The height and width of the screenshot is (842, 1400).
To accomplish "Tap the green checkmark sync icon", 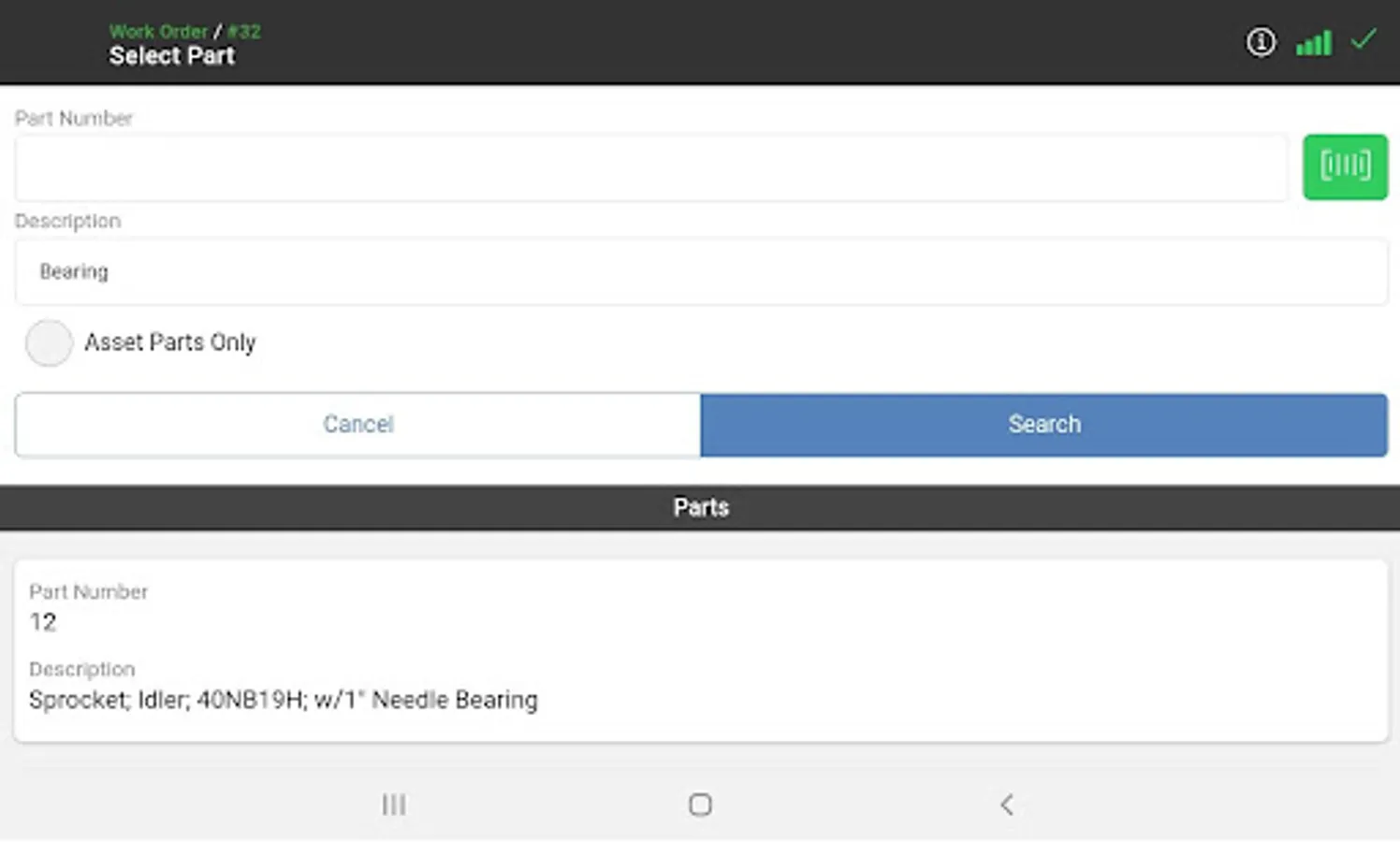I will (x=1364, y=40).
